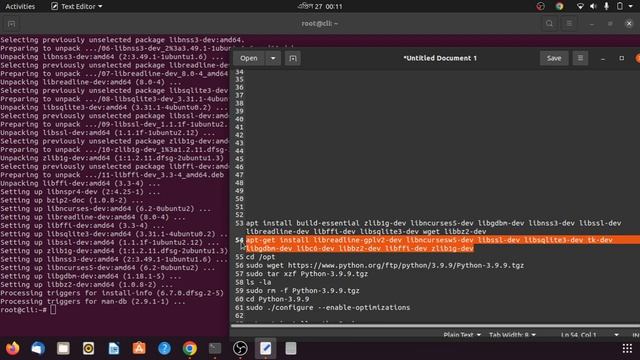
Task: Click the Untitled Document 1 title
Action: pos(440,58)
